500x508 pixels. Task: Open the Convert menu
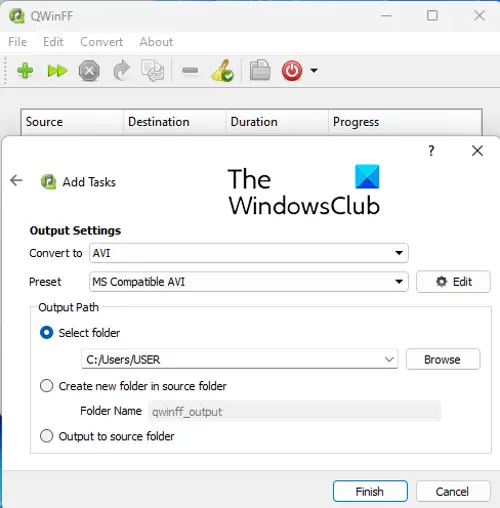point(101,42)
